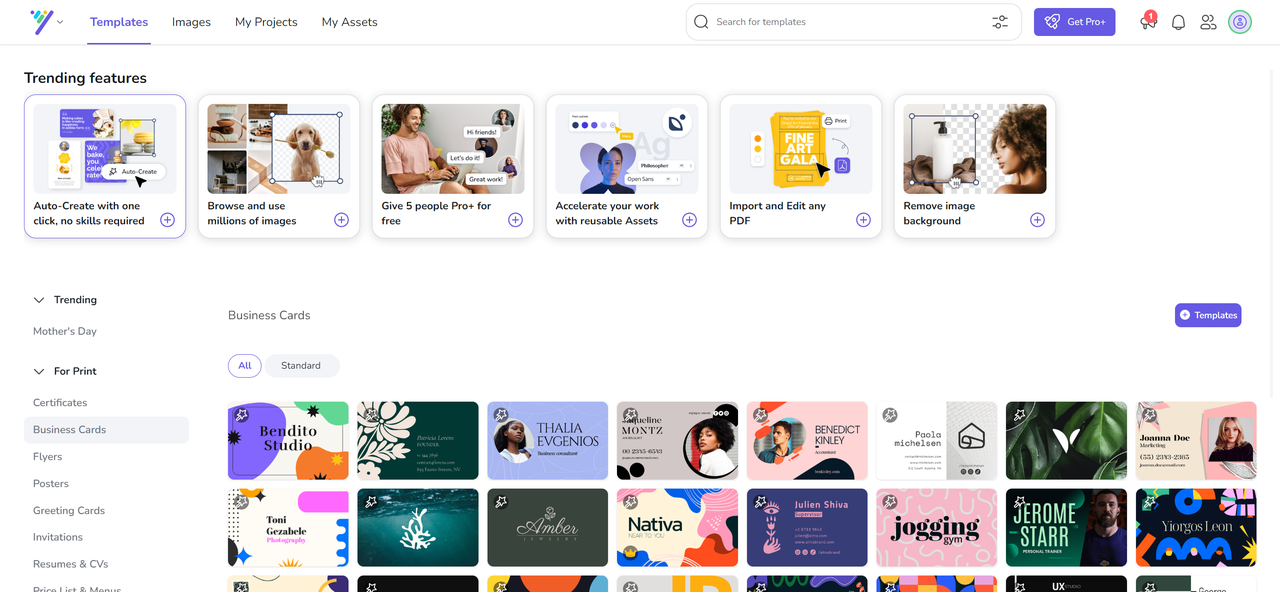Click auto-create badge on Jerome Starr card
Screen dimensions: 1280x592
click(1019, 501)
